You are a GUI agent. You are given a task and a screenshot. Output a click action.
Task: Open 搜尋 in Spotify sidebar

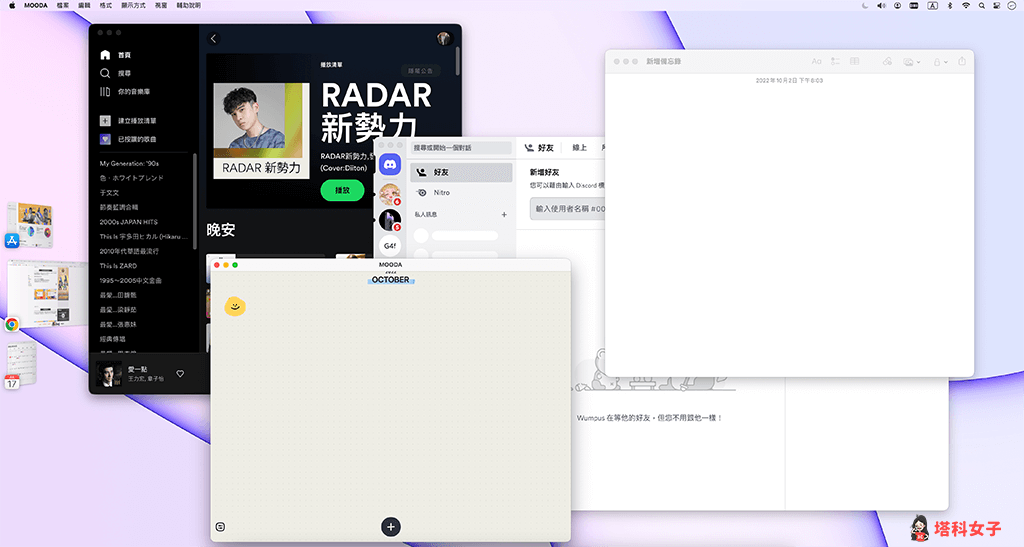(x=116, y=74)
